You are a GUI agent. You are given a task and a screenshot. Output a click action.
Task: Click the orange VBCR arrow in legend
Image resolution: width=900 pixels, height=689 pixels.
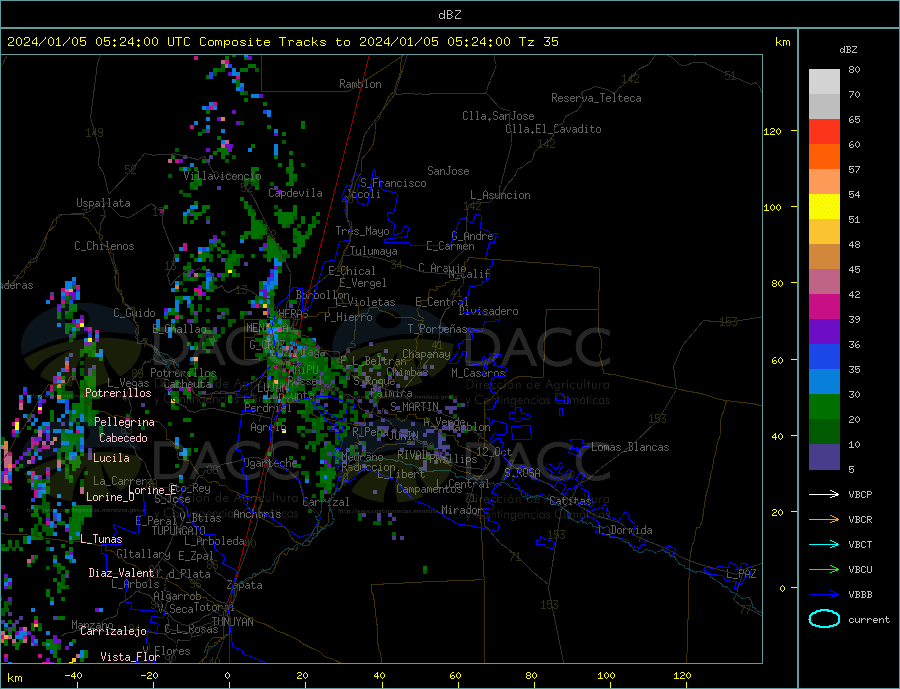pos(824,520)
